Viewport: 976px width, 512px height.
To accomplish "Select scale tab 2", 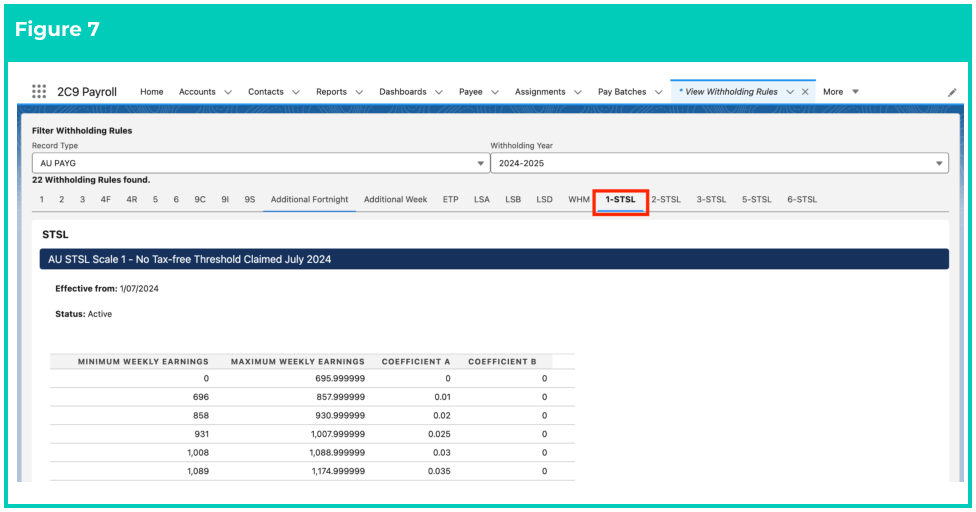I will point(62,200).
